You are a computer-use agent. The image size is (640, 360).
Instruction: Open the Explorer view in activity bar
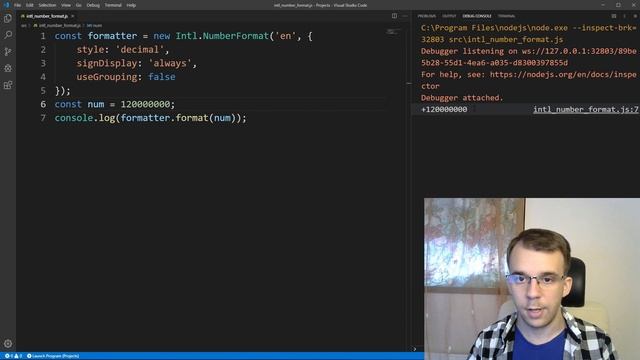8,18
